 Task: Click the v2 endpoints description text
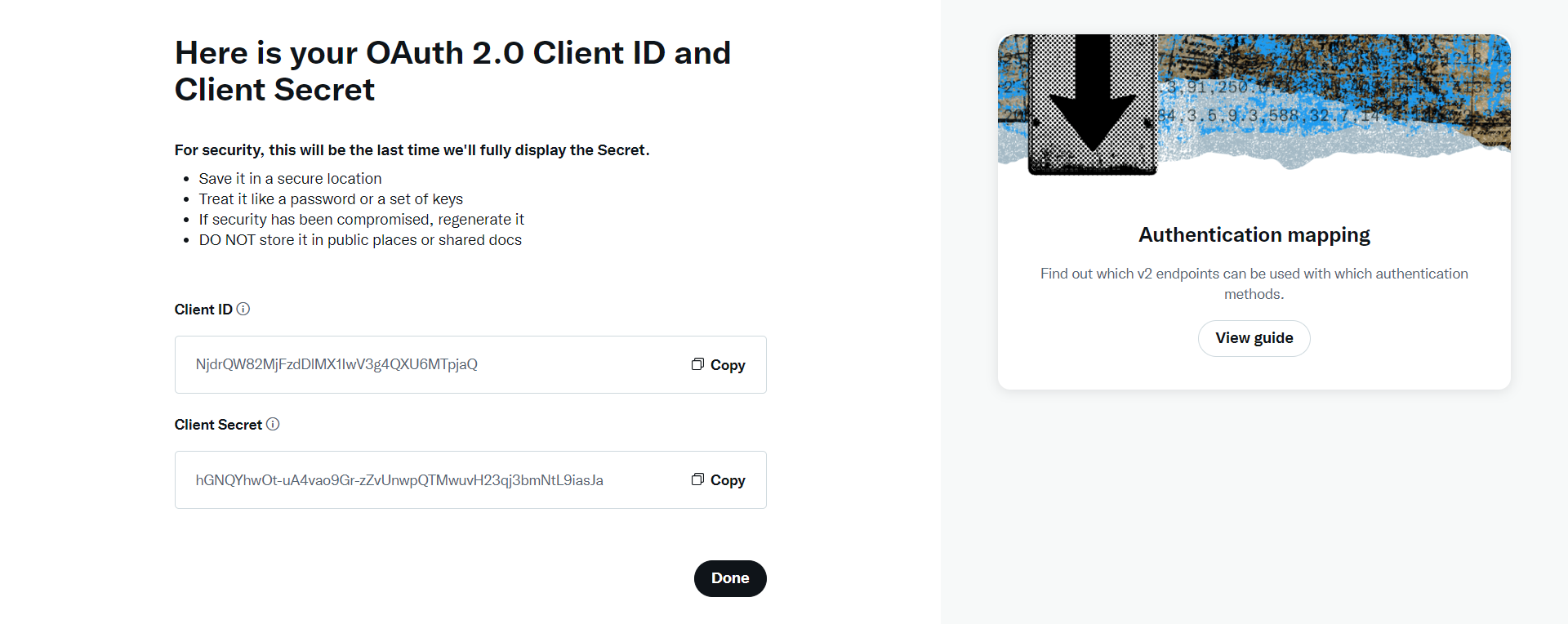coord(1254,283)
